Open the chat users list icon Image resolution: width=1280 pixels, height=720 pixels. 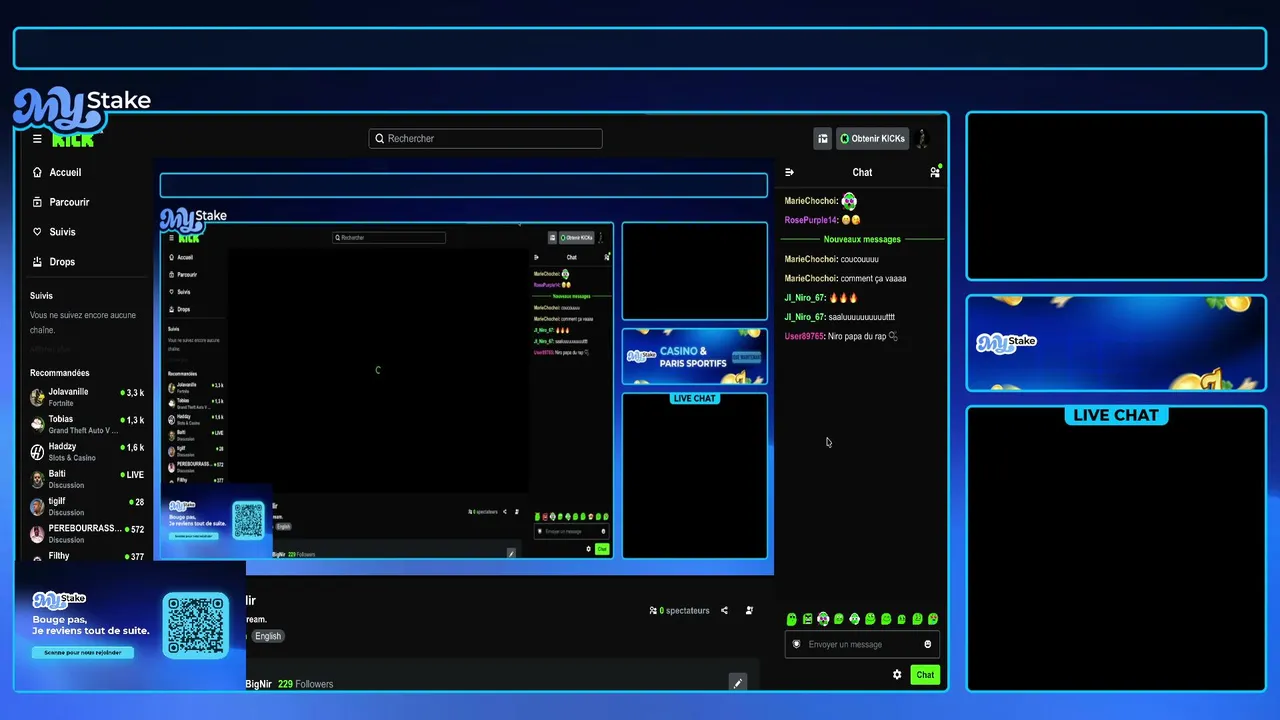coord(935,172)
